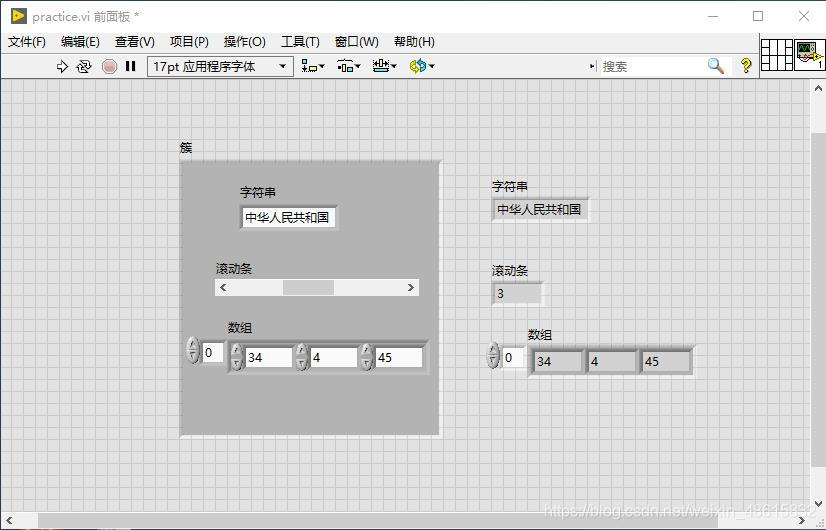Screen dimensions: 826x530
Task: Open the Distribute Objects dropdown
Action: (348, 66)
